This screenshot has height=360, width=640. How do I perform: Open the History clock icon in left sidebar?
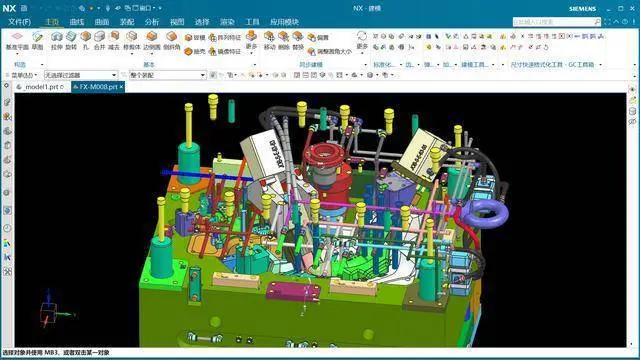(x=7, y=228)
